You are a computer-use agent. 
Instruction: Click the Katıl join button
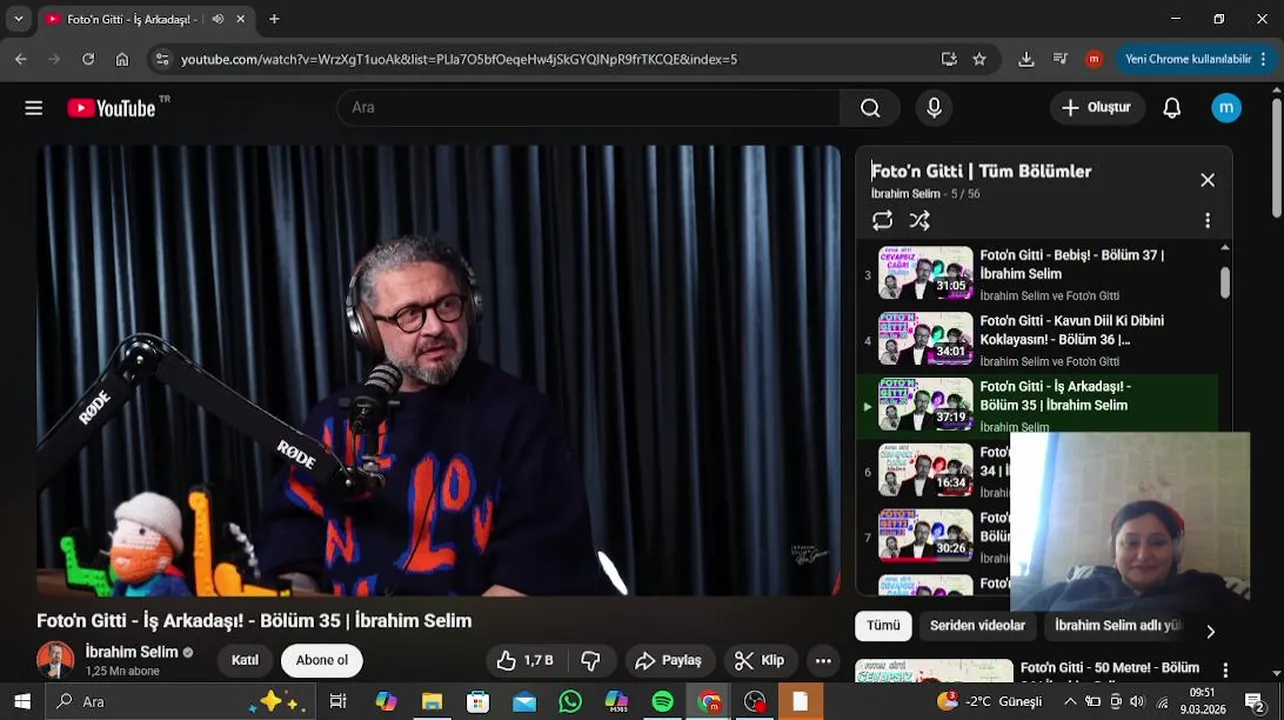click(245, 660)
